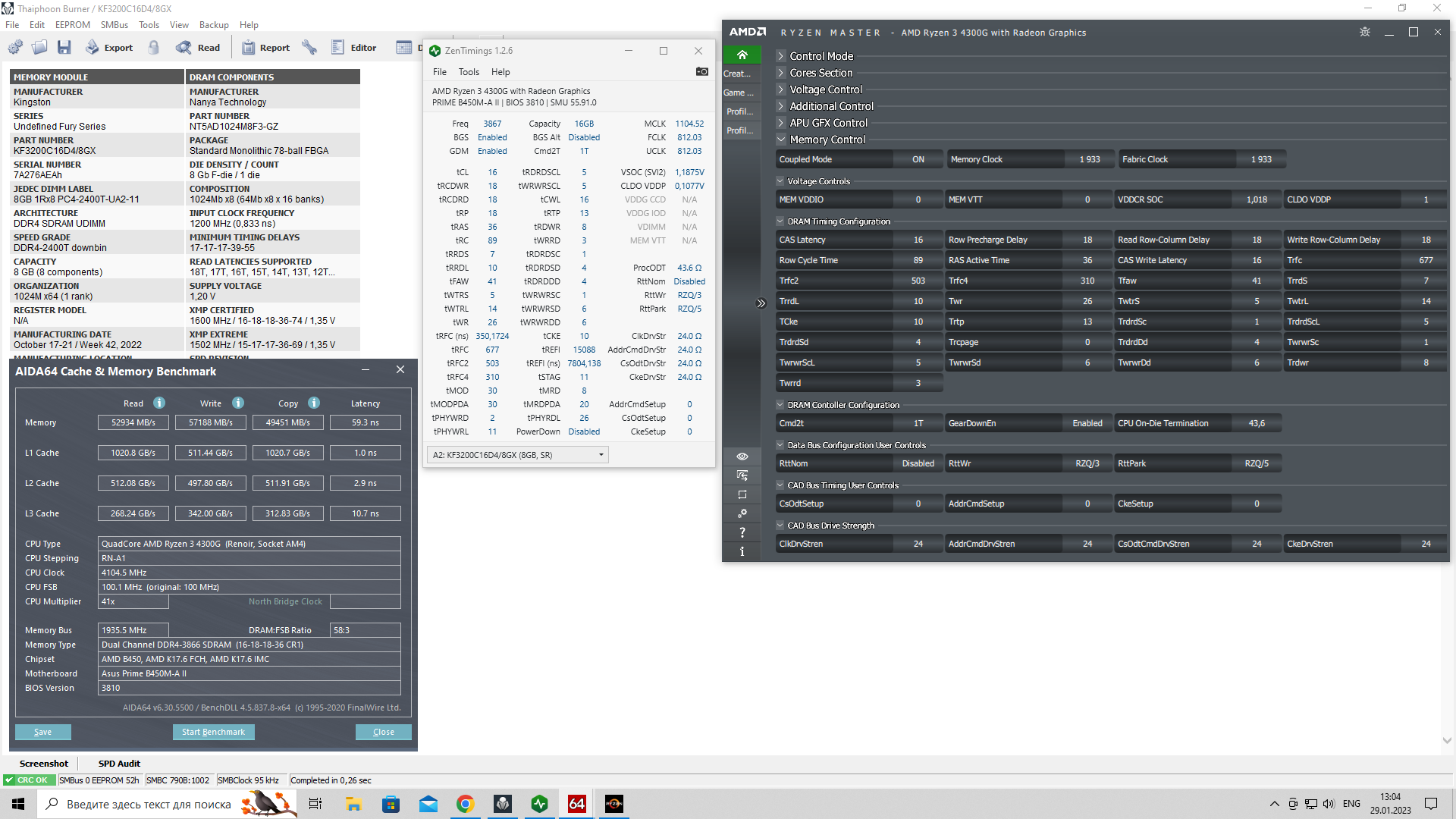Click the padlock icon in Thaiphoon Burner toolbar

click(x=154, y=47)
